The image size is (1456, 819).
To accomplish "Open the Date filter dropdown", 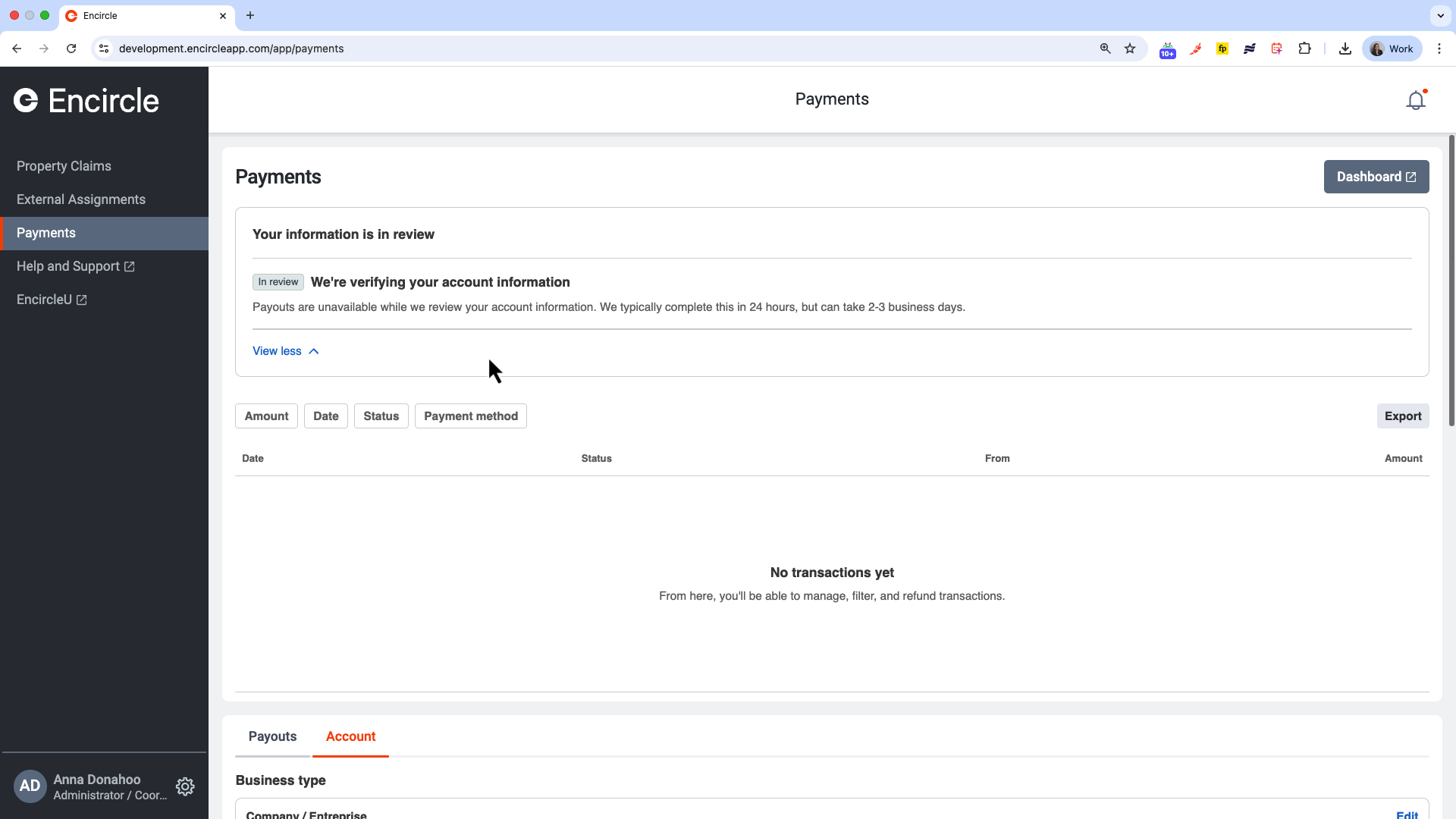I will (325, 416).
